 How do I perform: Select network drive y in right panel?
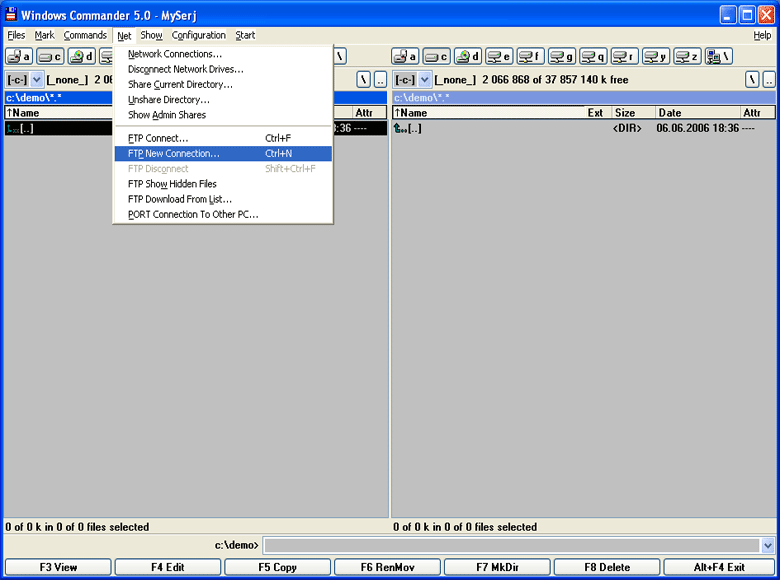[x=656, y=56]
